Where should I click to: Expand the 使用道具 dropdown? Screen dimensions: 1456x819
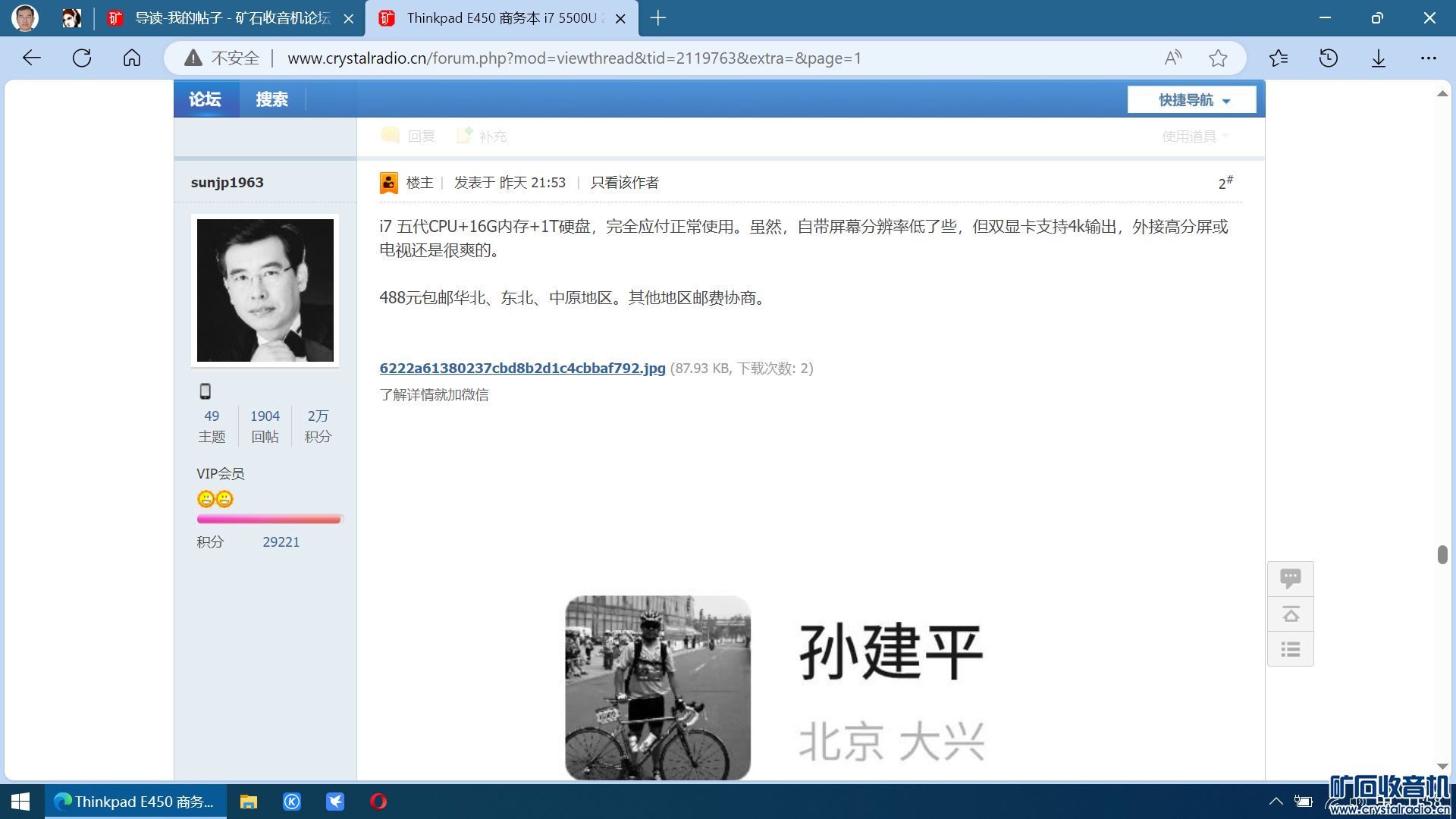point(1194,136)
